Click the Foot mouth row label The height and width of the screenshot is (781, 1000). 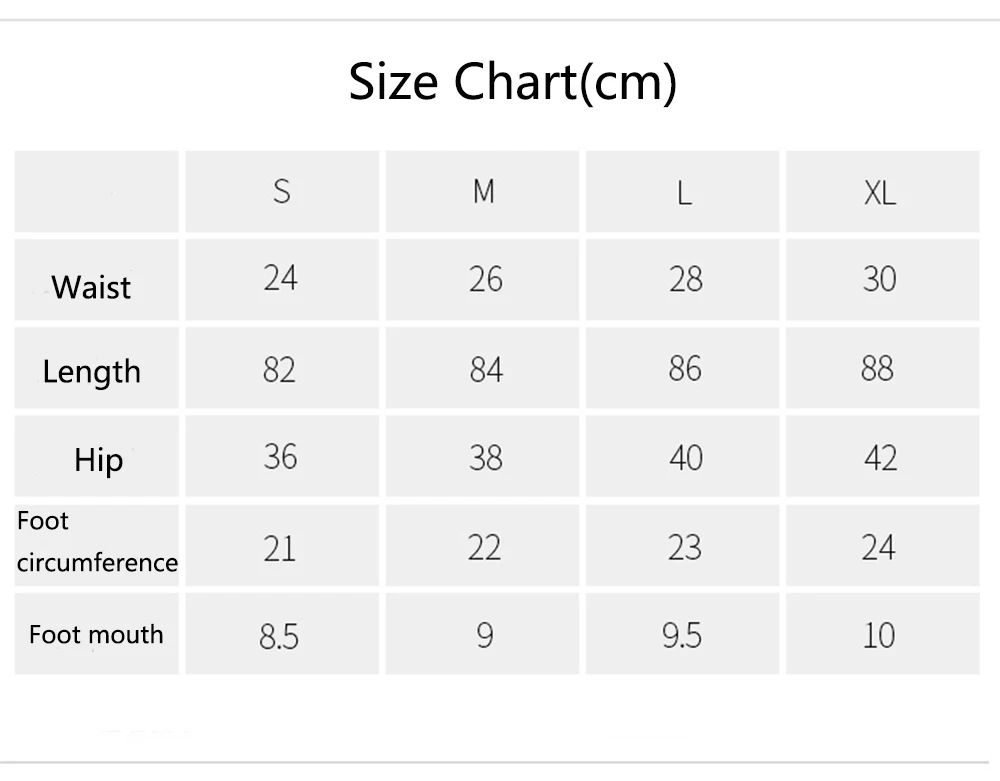pyautogui.click(x=96, y=635)
